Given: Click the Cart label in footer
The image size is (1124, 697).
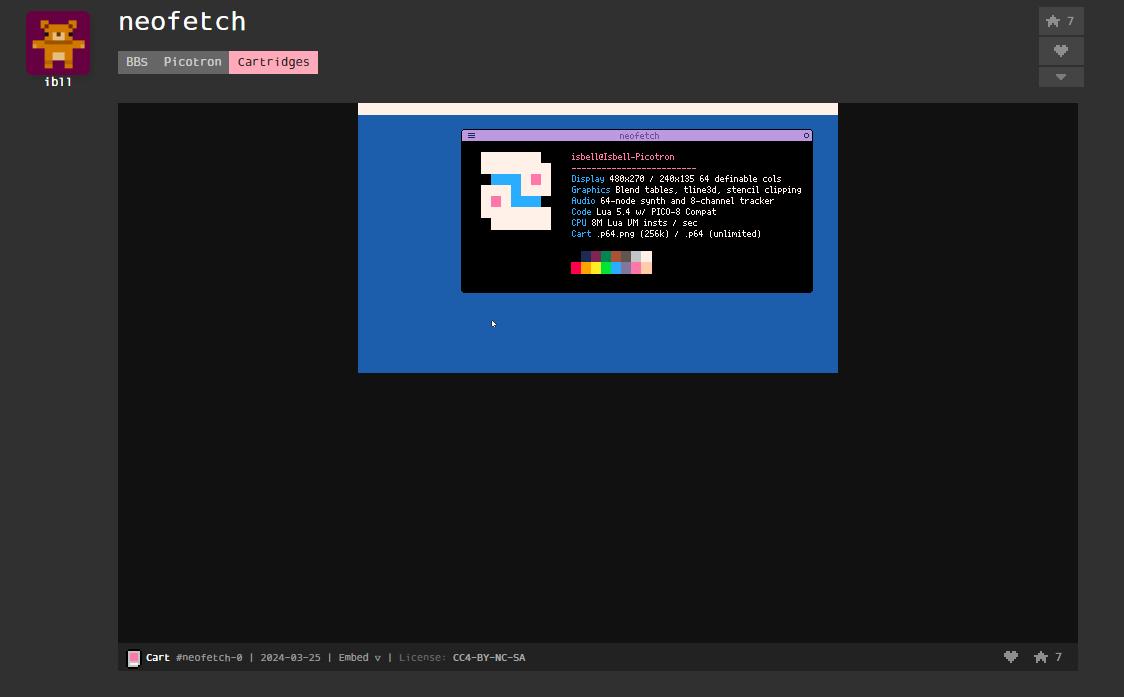Looking at the screenshot, I should [x=158, y=658].
